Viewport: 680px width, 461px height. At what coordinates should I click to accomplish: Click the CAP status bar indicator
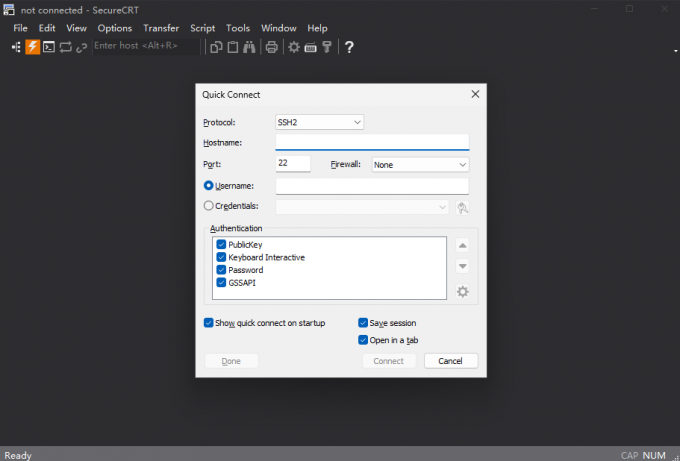point(629,455)
